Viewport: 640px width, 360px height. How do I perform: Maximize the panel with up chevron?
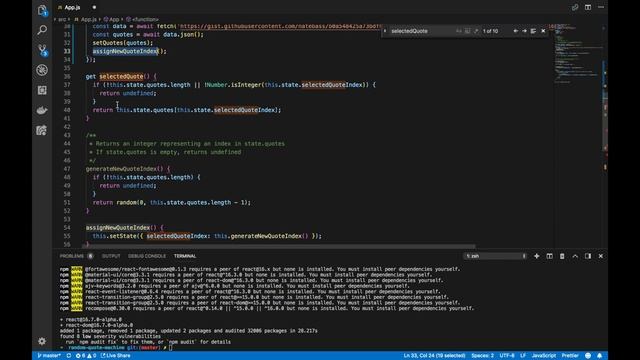click(x=575, y=256)
